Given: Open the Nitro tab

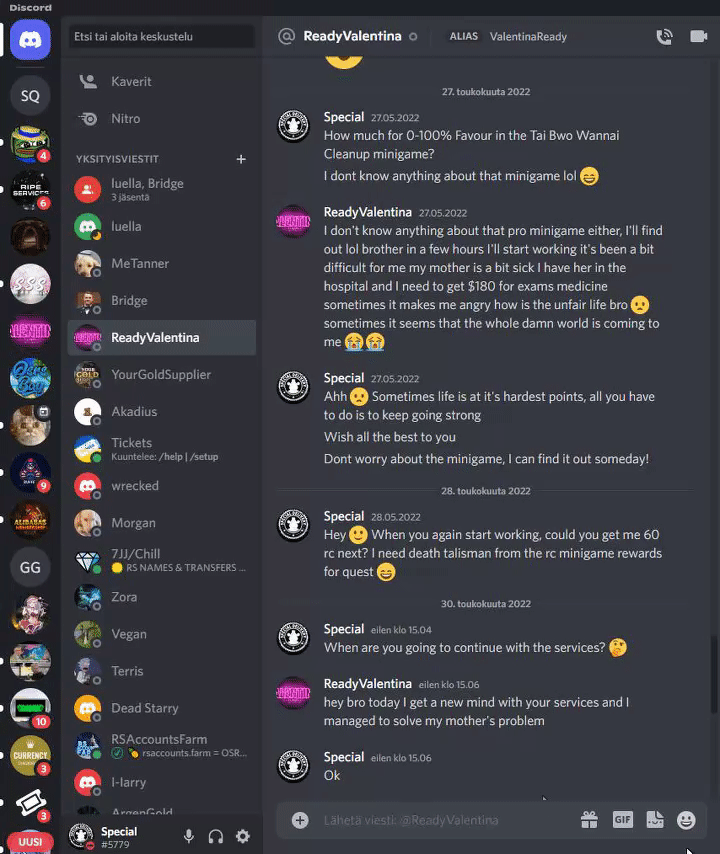Looking at the screenshot, I should pyautogui.click(x=161, y=119).
